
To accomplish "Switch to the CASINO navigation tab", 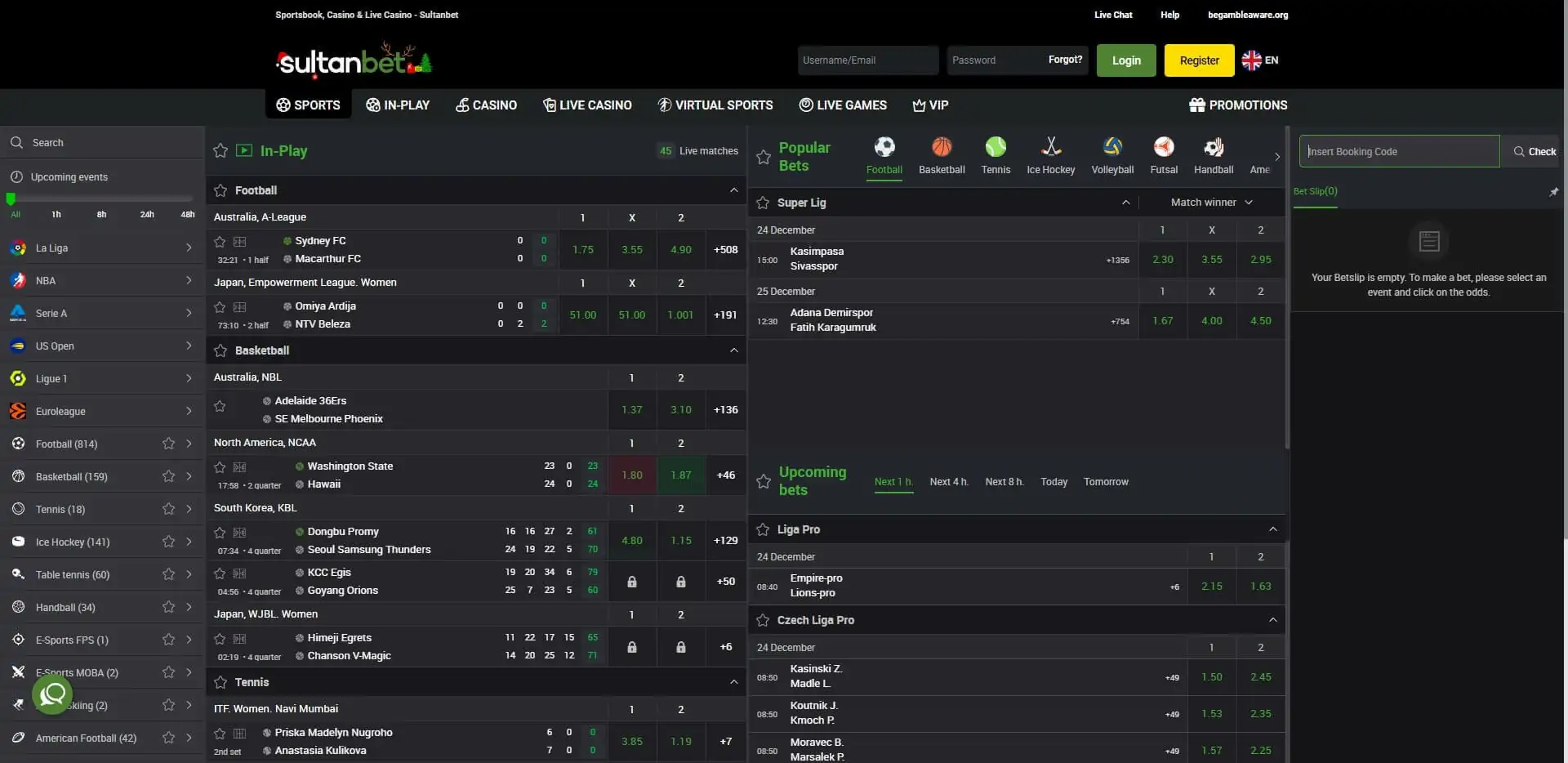I will click(x=486, y=105).
